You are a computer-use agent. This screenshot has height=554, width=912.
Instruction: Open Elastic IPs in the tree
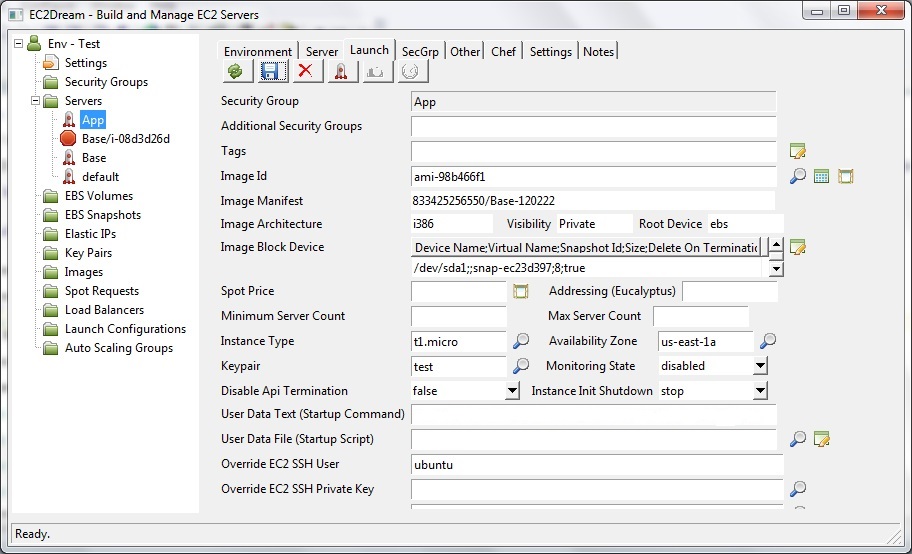pyautogui.click(x=90, y=233)
